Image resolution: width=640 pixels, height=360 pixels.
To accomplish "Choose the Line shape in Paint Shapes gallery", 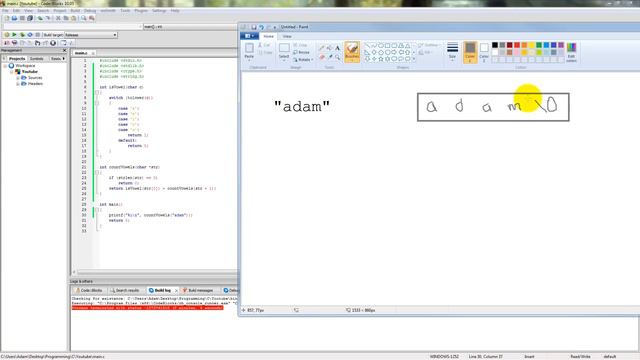I will click(x=367, y=45).
